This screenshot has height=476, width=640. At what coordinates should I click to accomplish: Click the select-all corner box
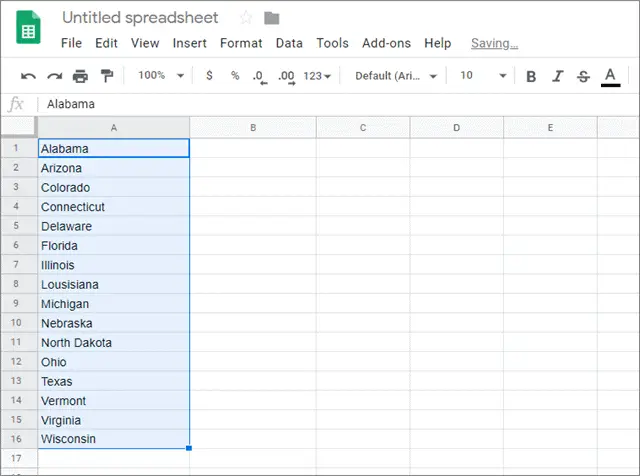click(19, 127)
